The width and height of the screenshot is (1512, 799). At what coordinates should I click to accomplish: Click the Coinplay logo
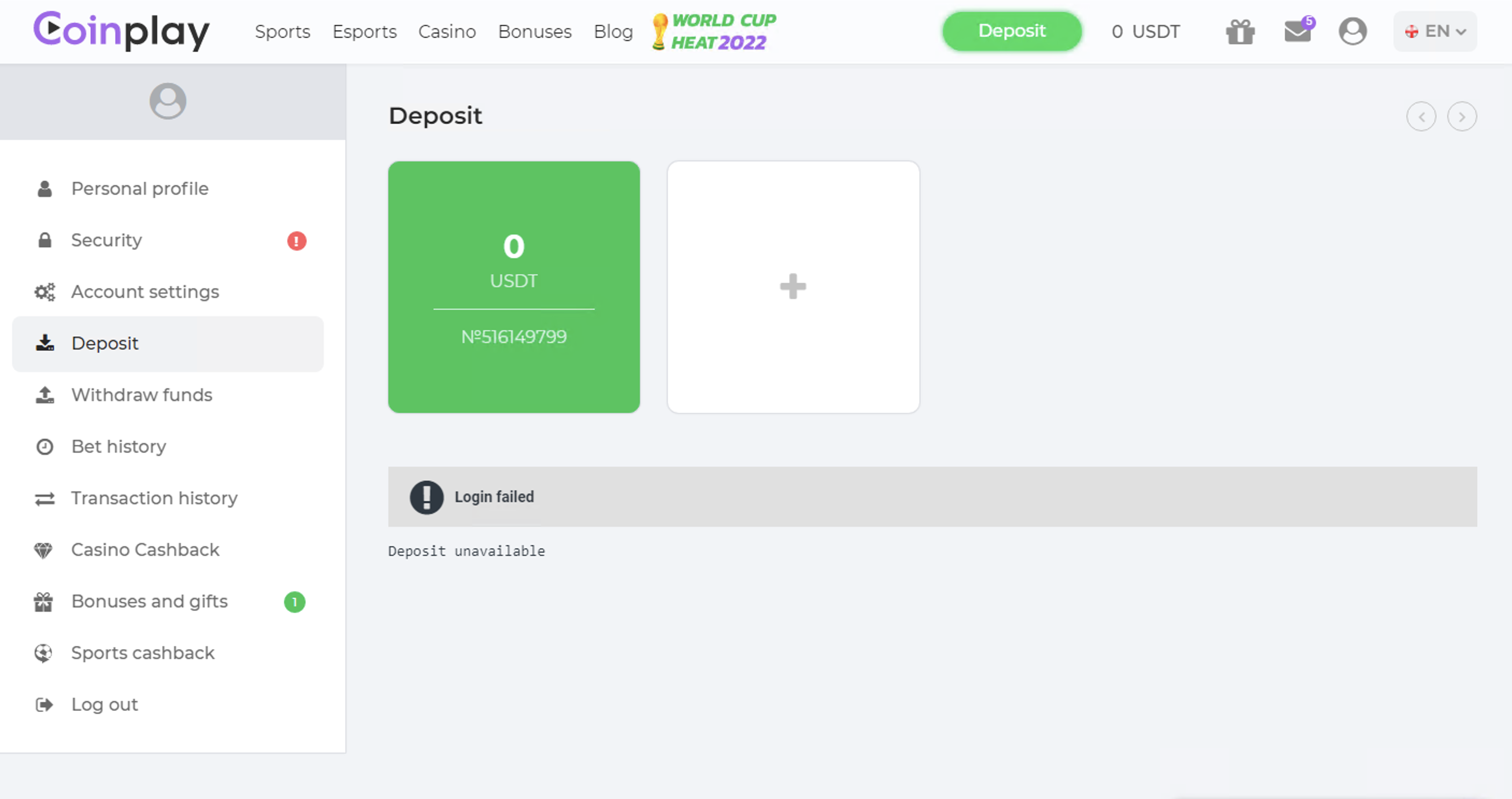point(121,31)
